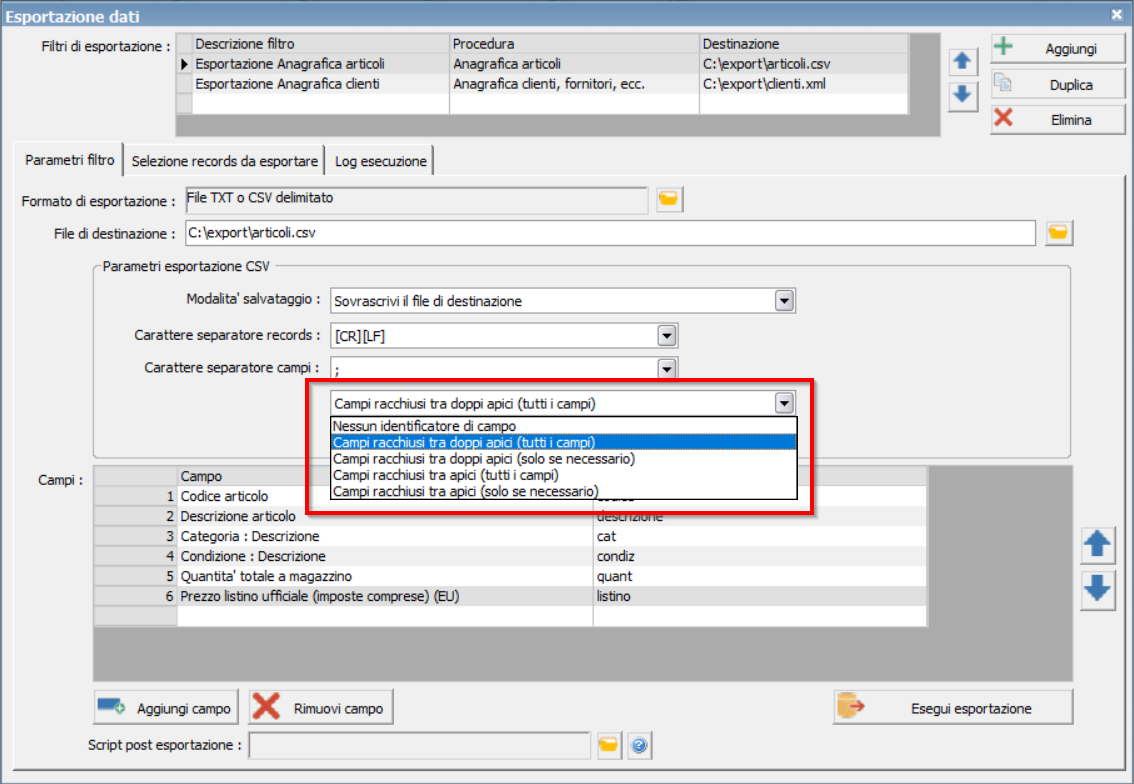Select Esportazione Anagrafica clienti filter row
The height and width of the screenshot is (784, 1134).
coord(542,84)
